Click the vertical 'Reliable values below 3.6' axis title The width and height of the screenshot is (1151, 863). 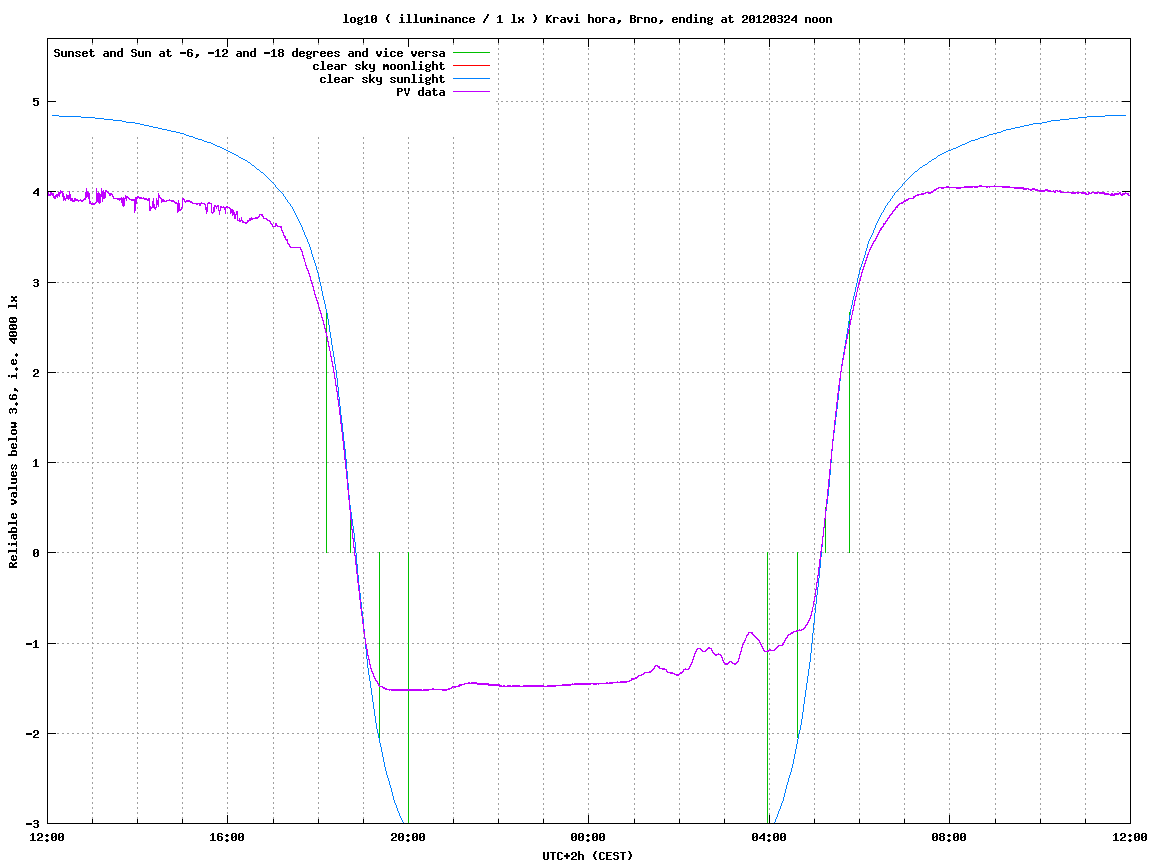13,432
